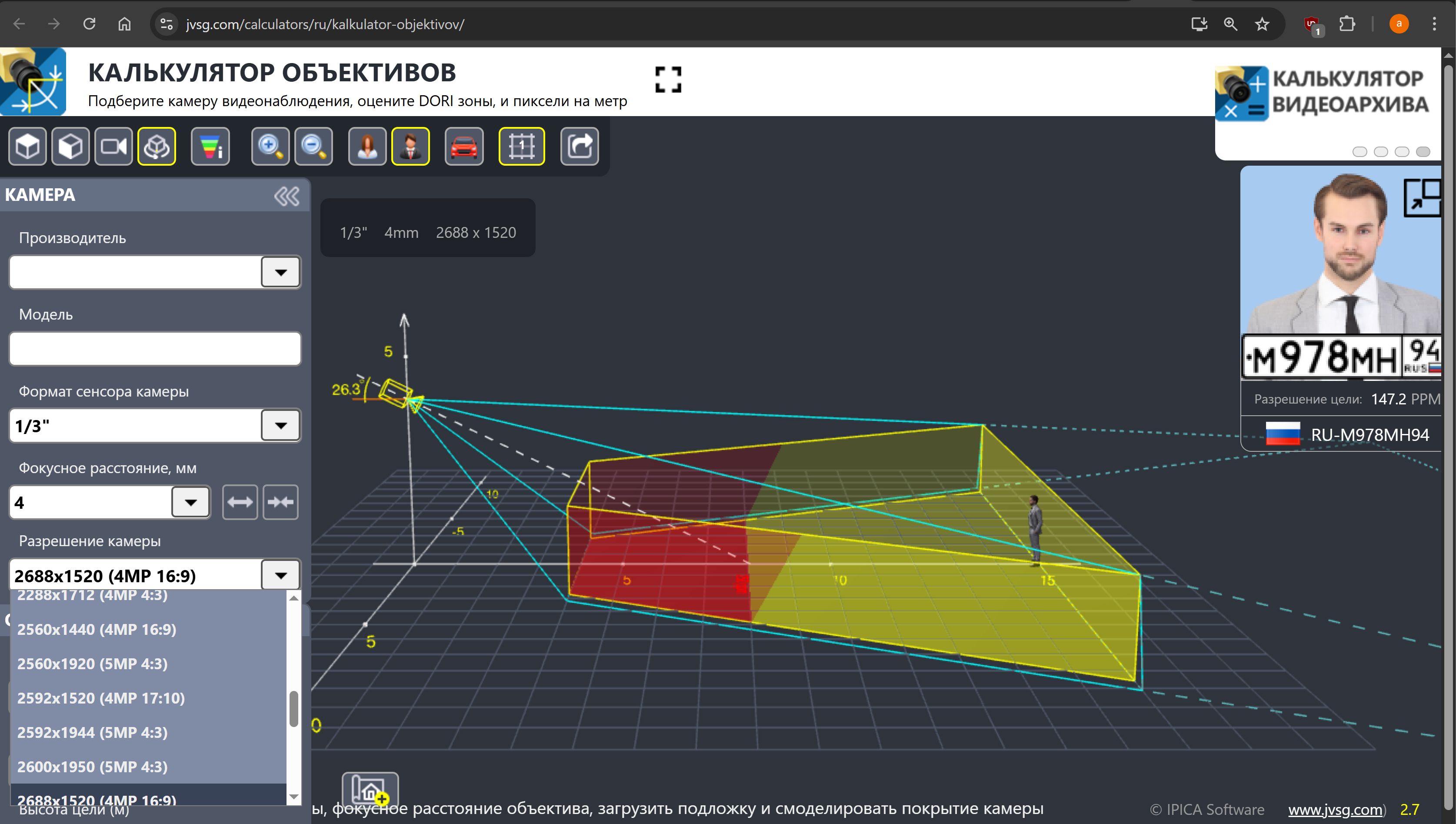Toggle the red car target
Screen dimensions: 1456x824
point(464,147)
